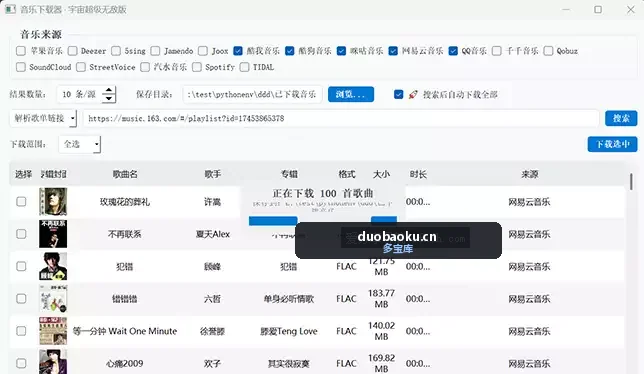This screenshot has width=644, height=374.
Task: Uncheck the QQ音乐 source
Action: point(453,51)
